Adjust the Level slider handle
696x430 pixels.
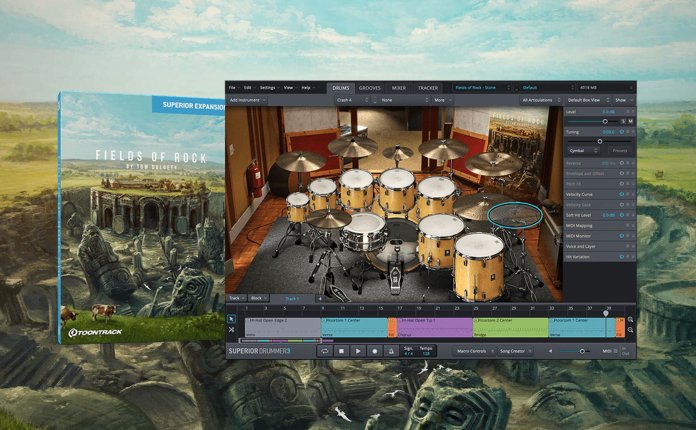click(x=605, y=121)
